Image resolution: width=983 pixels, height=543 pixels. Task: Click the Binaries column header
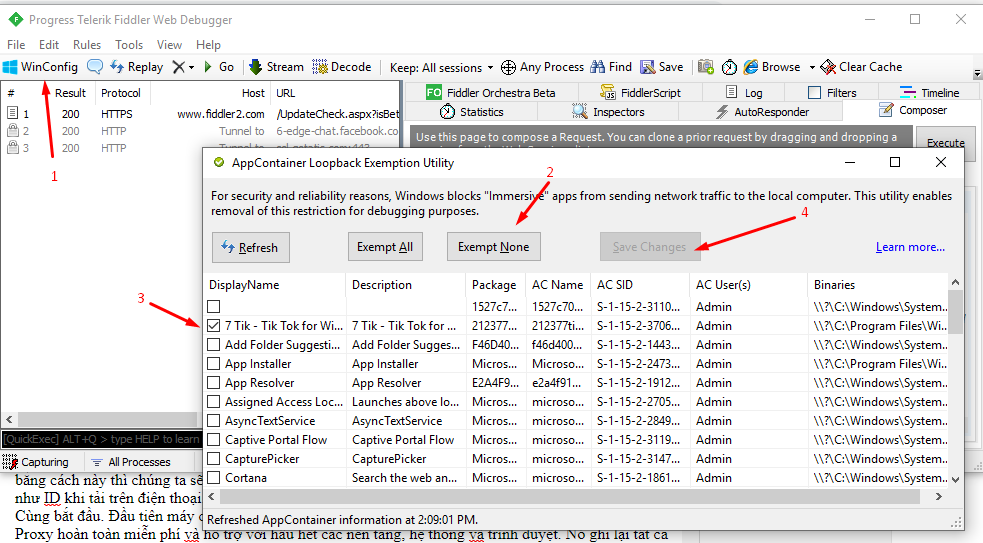[x=878, y=285]
